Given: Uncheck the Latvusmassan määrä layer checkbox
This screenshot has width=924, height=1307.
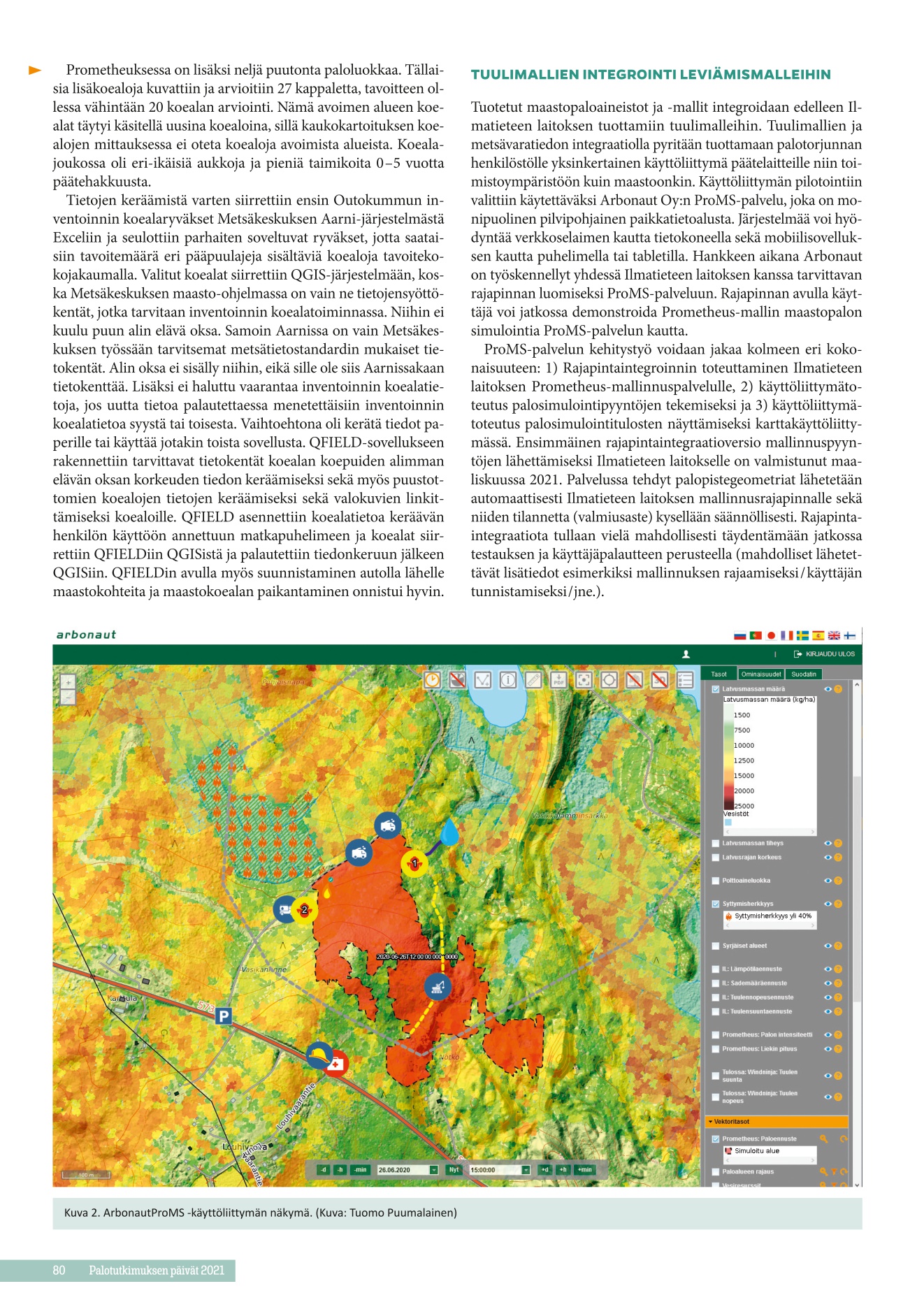Looking at the screenshot, I should click(x=716, y=689).
